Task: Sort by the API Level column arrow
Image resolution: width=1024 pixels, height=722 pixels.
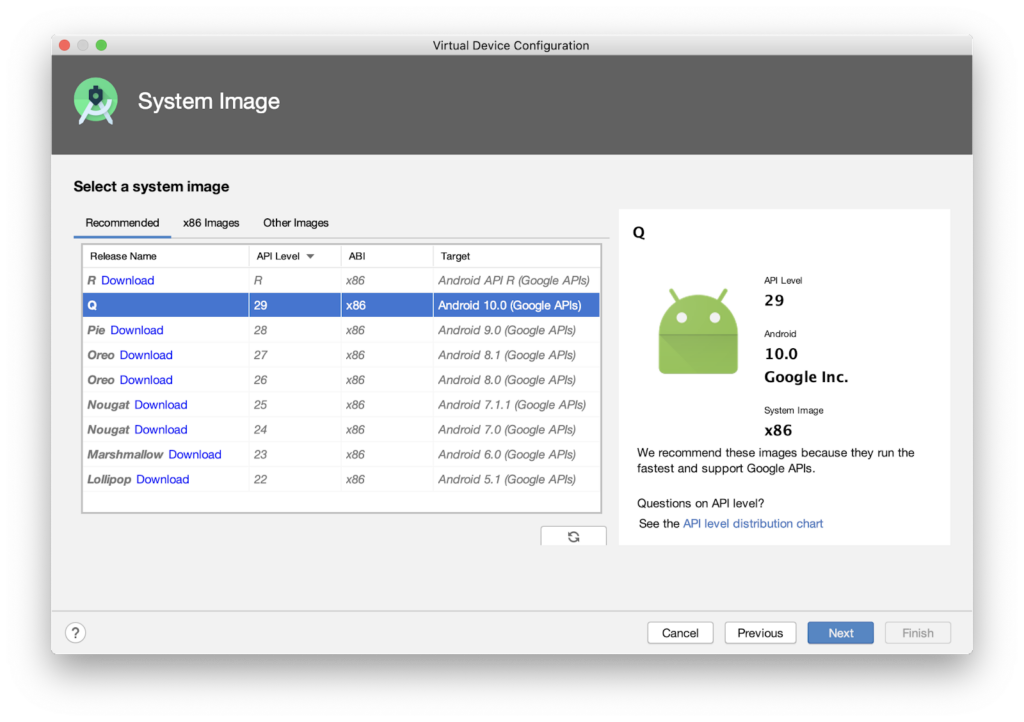Action: pyautogui.click(x=310, y=257)
